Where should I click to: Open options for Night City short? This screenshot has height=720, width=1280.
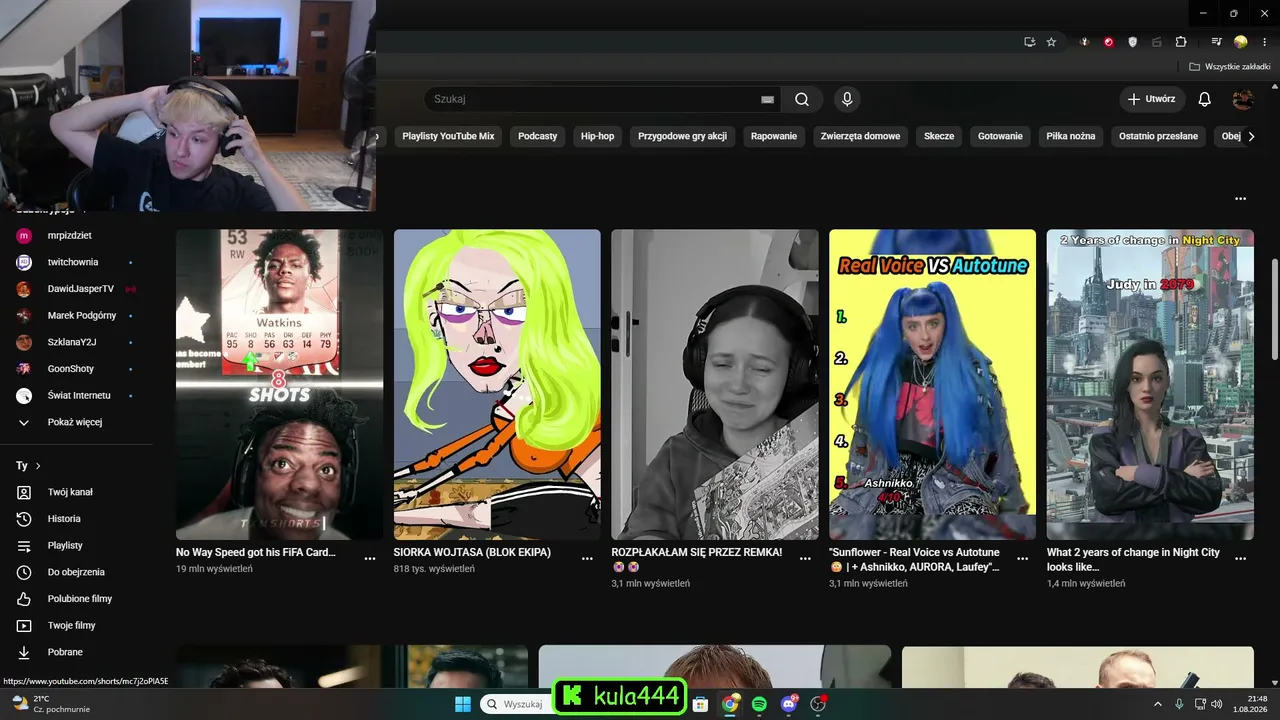[1241, 559]
